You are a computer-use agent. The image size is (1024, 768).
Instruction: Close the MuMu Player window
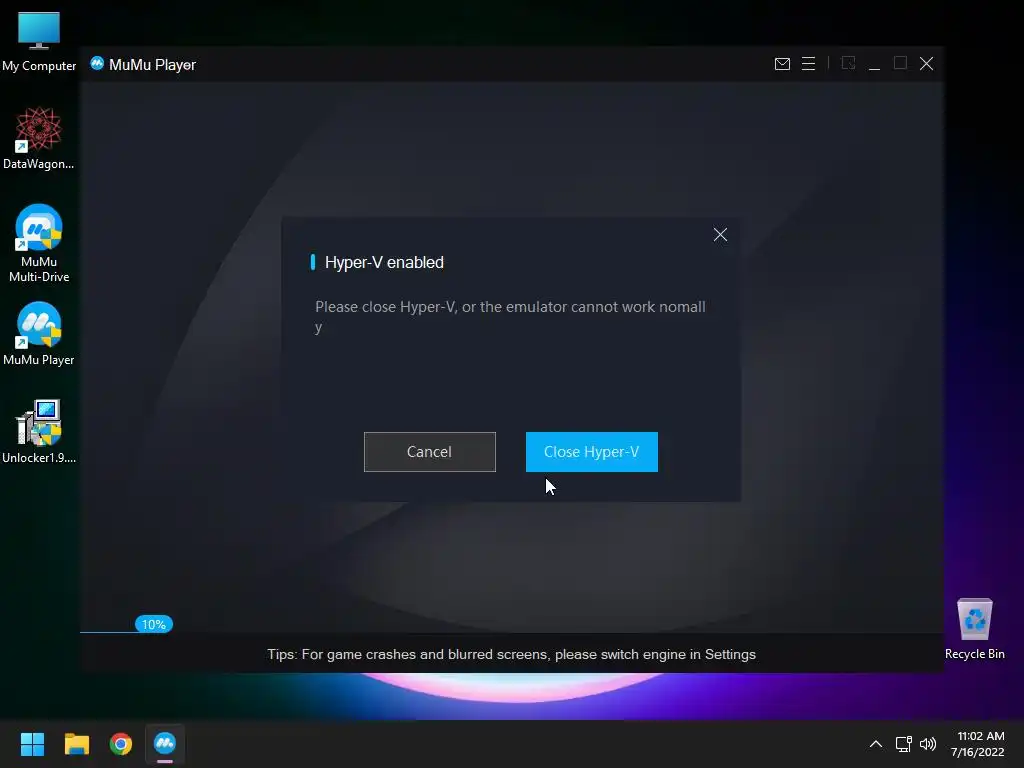tap(927, 63)
